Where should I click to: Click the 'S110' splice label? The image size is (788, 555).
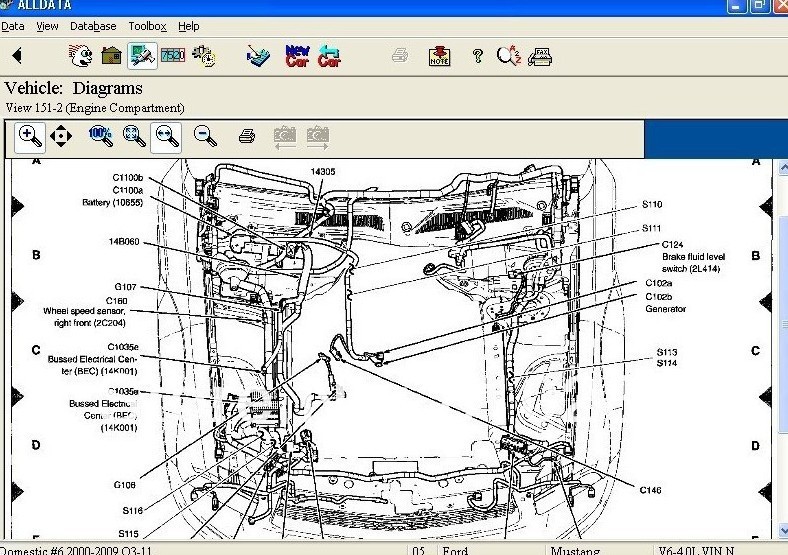pyautogui.click(x=652, y=204)
